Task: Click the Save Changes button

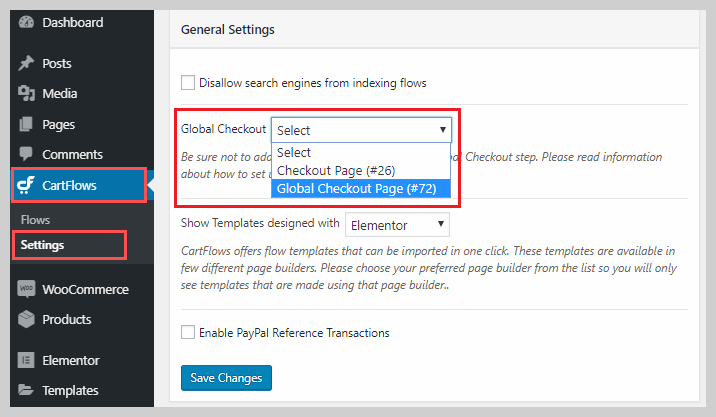Action: click(x=226, y=378)
